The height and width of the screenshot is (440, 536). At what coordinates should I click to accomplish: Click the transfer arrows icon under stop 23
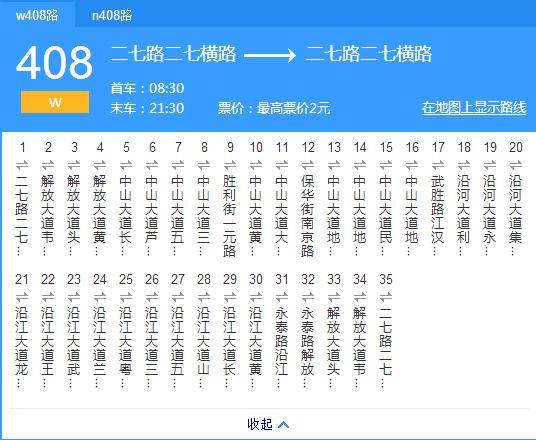(x=74, y=296)
